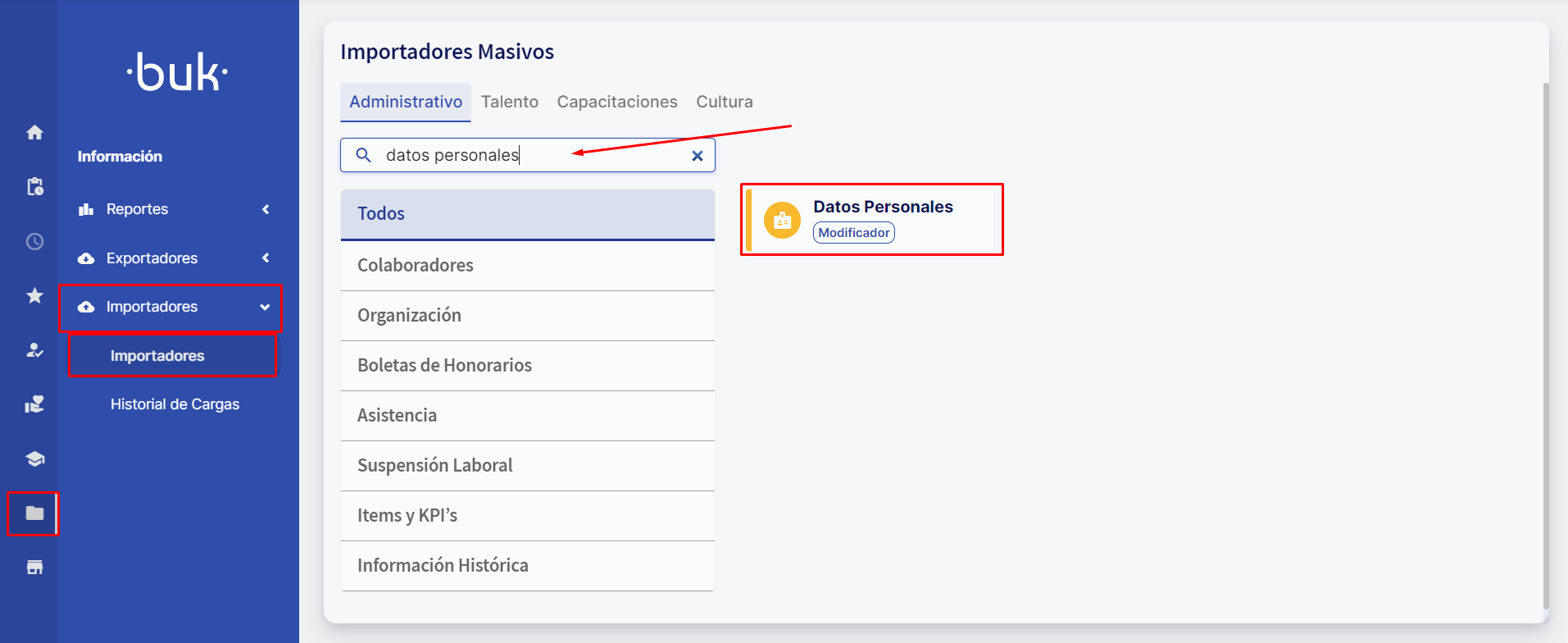The image size is (1568, 643).
Task: Open the folder icon in the left rail
Action: point(34,513)
